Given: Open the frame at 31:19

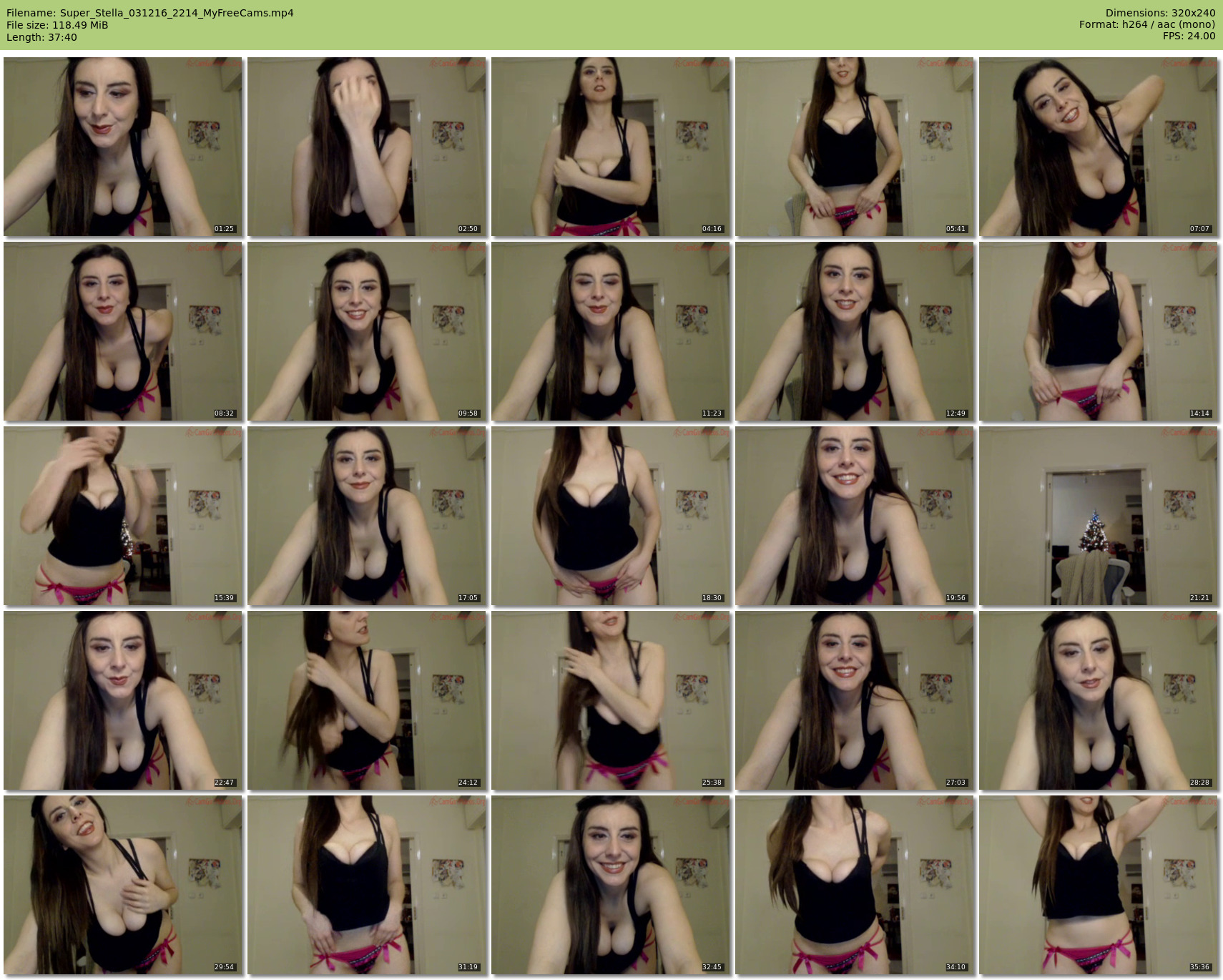Looking at the screenshot, I should [x=367, y=885].
